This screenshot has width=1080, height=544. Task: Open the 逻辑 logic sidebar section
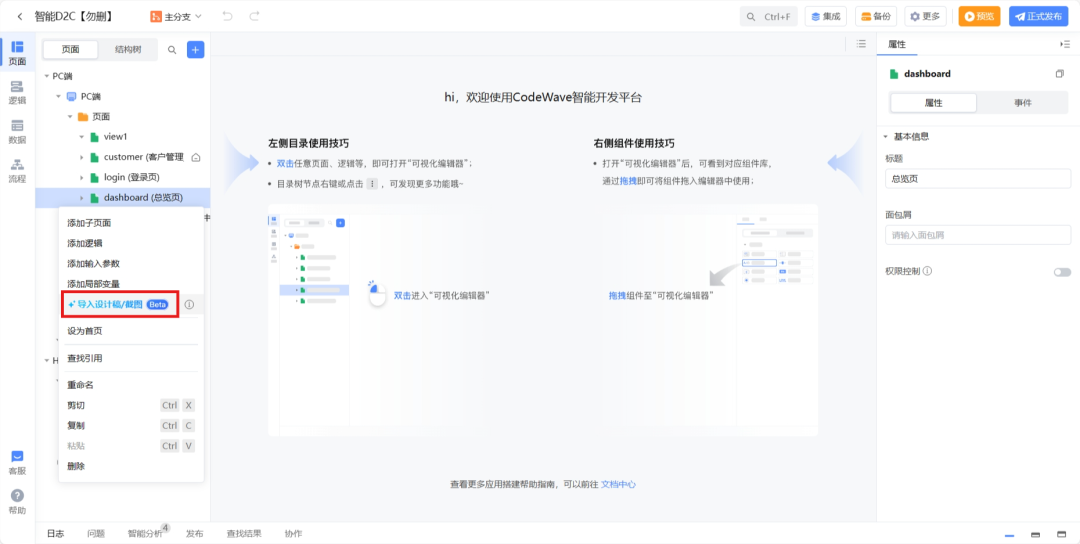[17, 92]
